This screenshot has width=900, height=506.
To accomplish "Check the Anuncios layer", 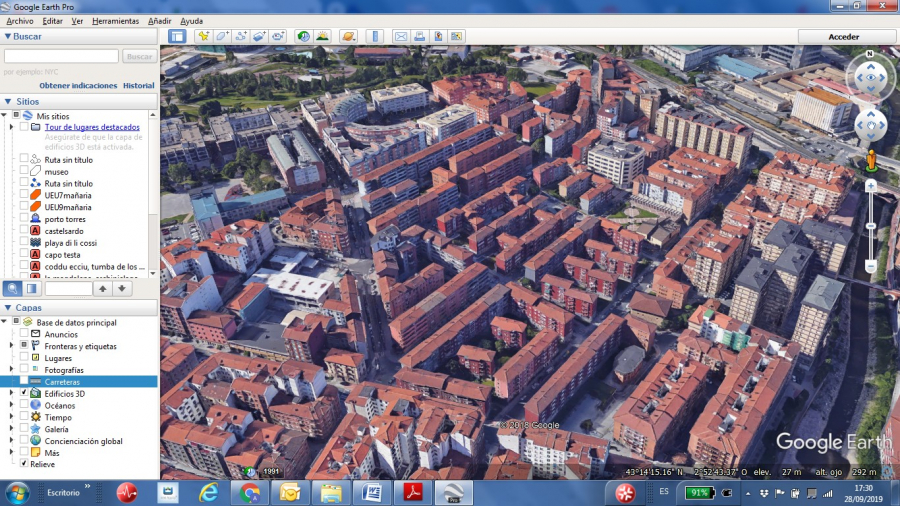I will (x=24, y=334).
